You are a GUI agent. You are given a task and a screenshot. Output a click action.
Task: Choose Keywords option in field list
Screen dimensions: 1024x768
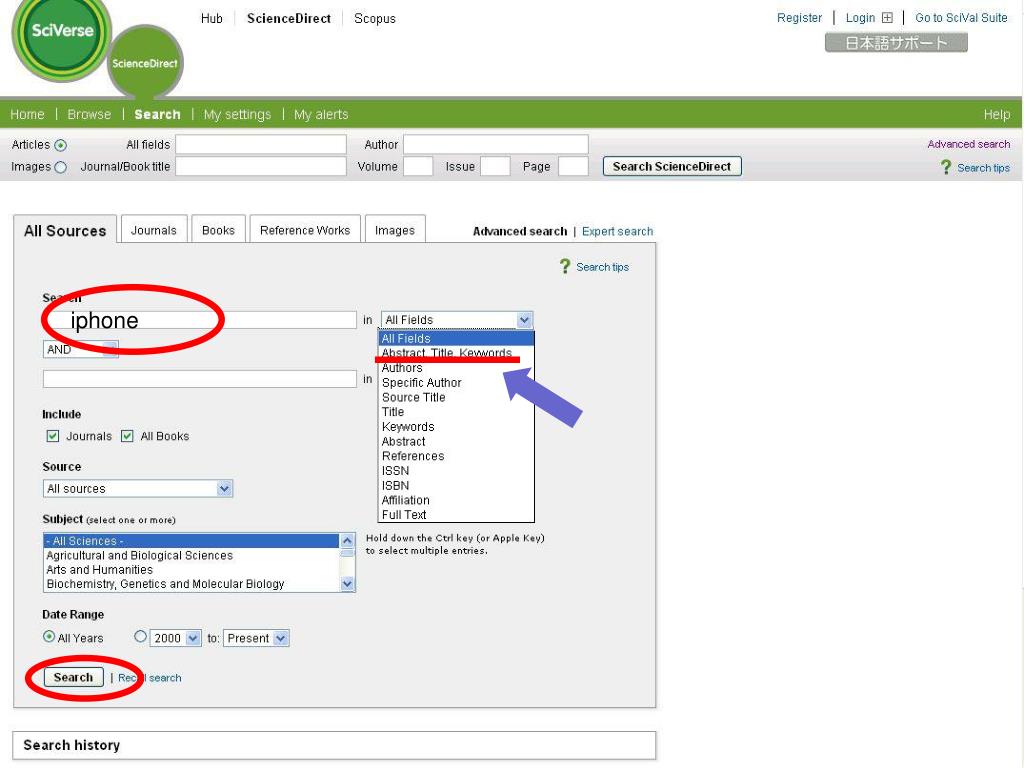point(456,426)
